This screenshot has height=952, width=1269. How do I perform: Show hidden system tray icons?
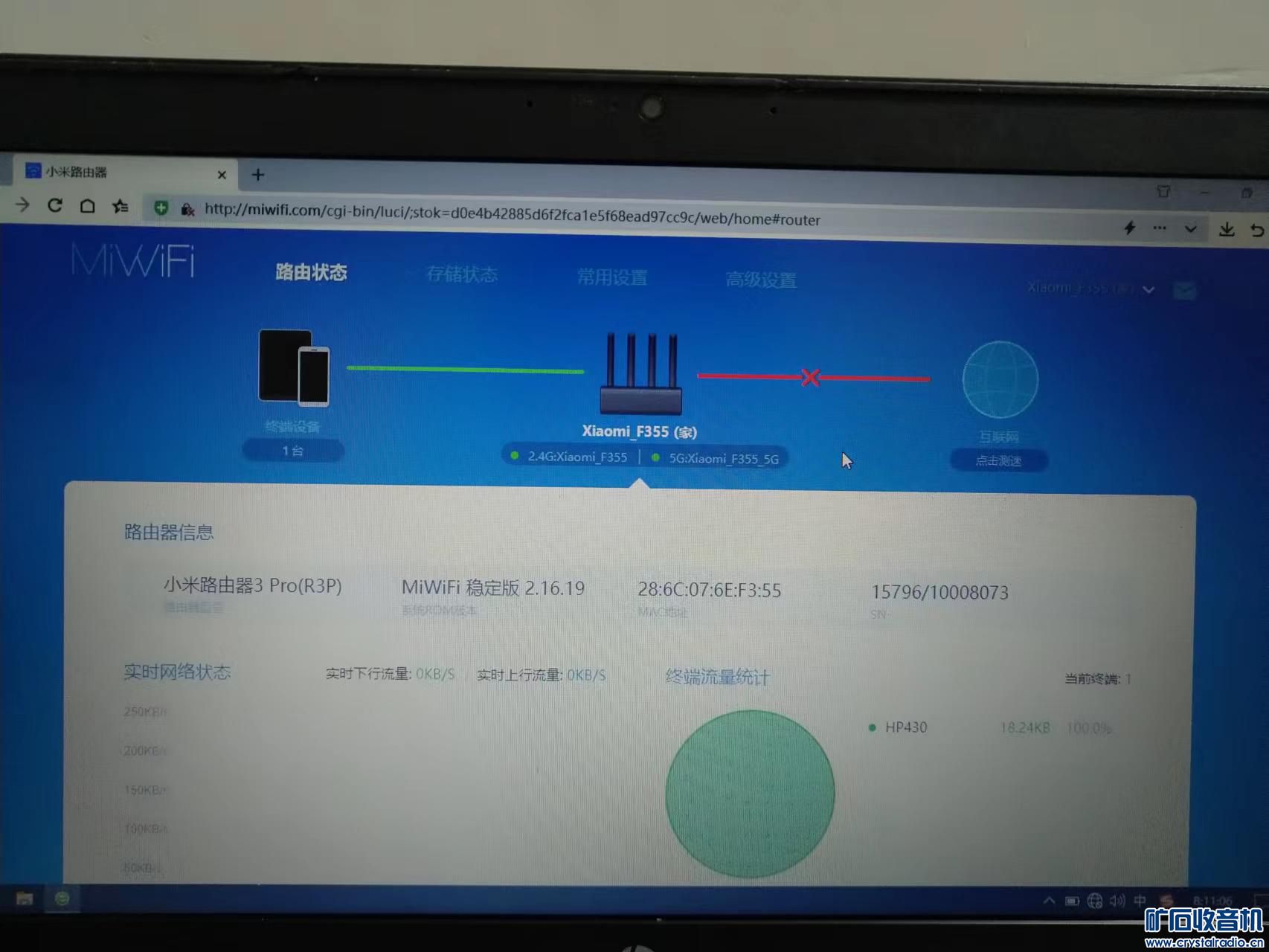[x=1049, y=901]
